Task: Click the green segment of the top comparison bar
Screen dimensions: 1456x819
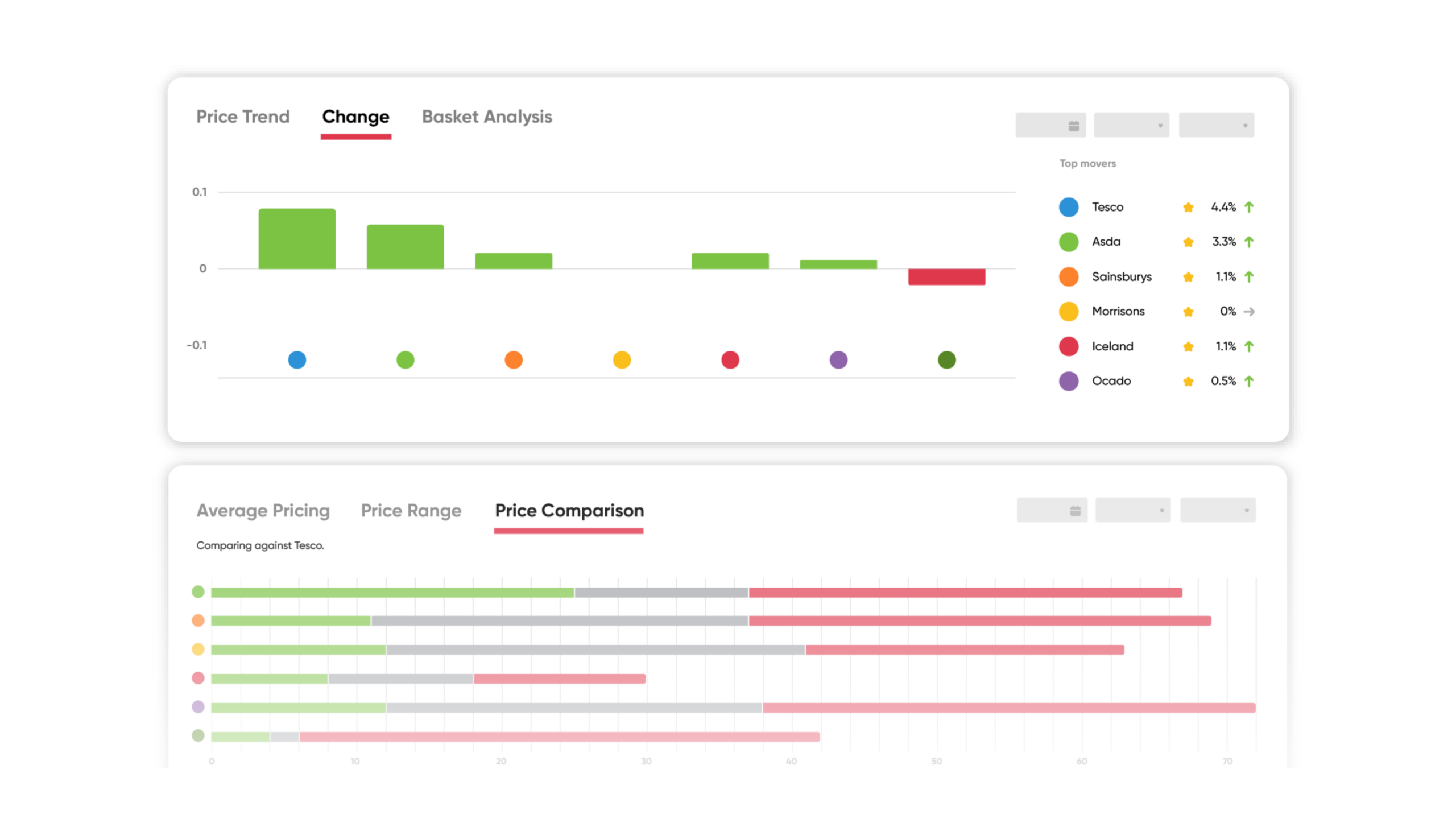Action: [x=392, y=593]
